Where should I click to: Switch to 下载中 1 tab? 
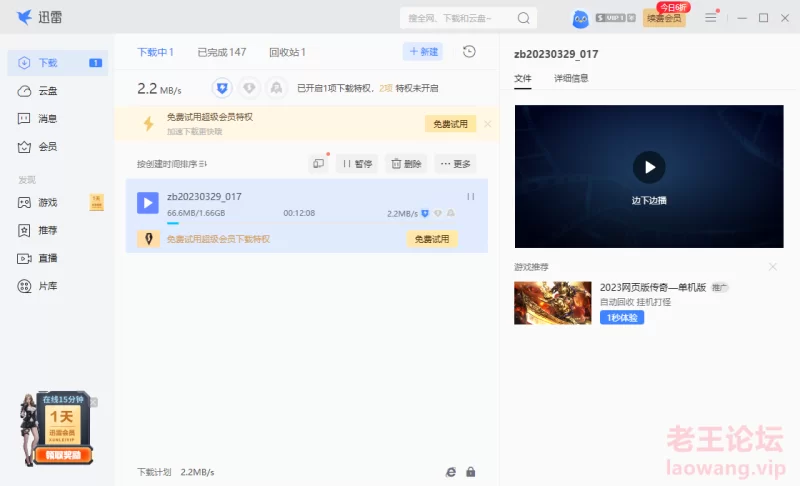tap(156, 52)
